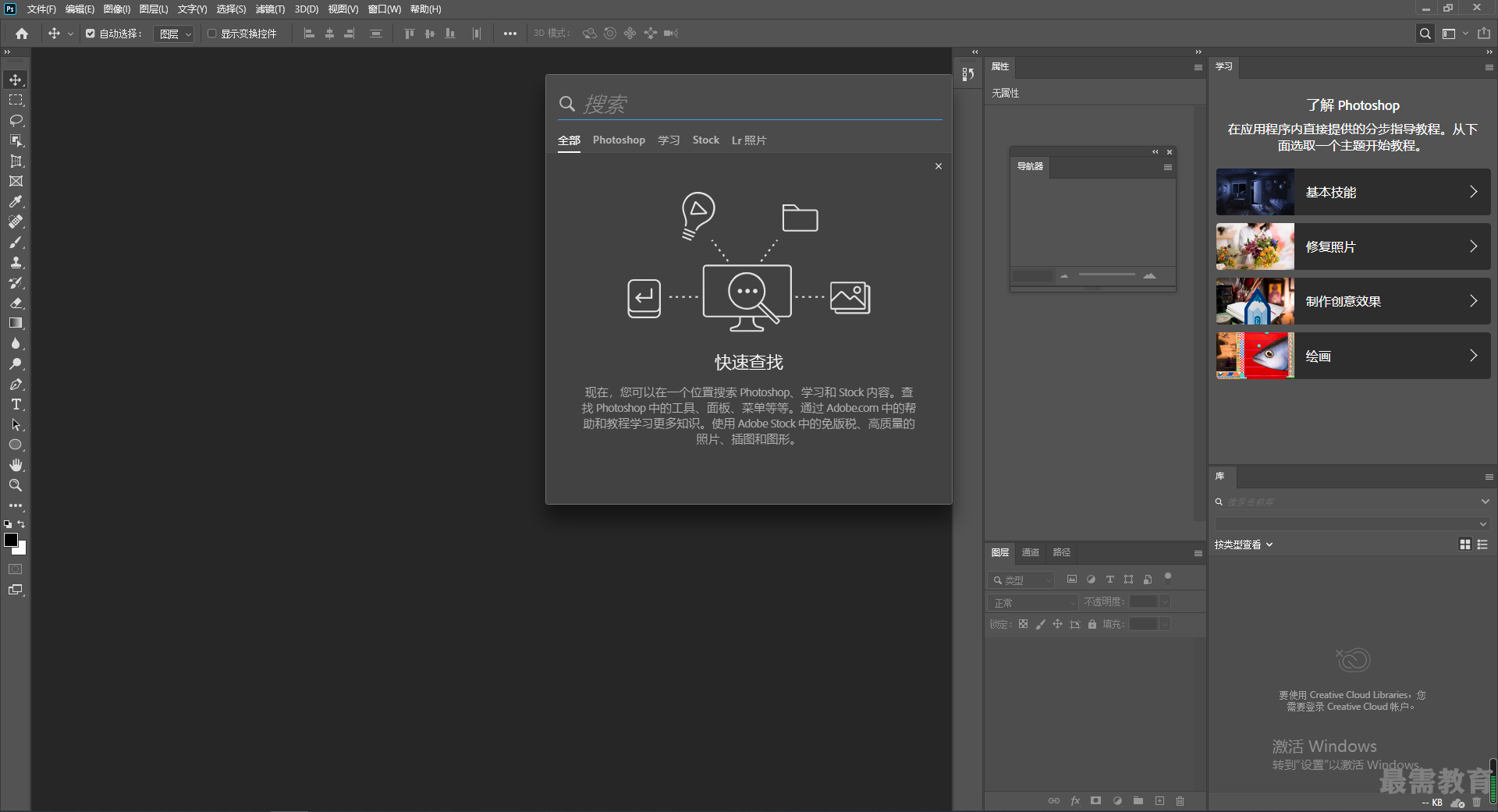
Task: Open the 制作创意效果 tutorial category
Action: coord(1353,301)
